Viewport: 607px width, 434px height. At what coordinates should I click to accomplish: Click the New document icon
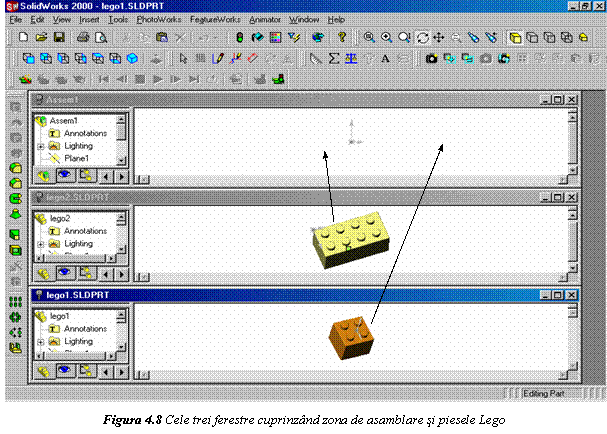click(25, 37)
